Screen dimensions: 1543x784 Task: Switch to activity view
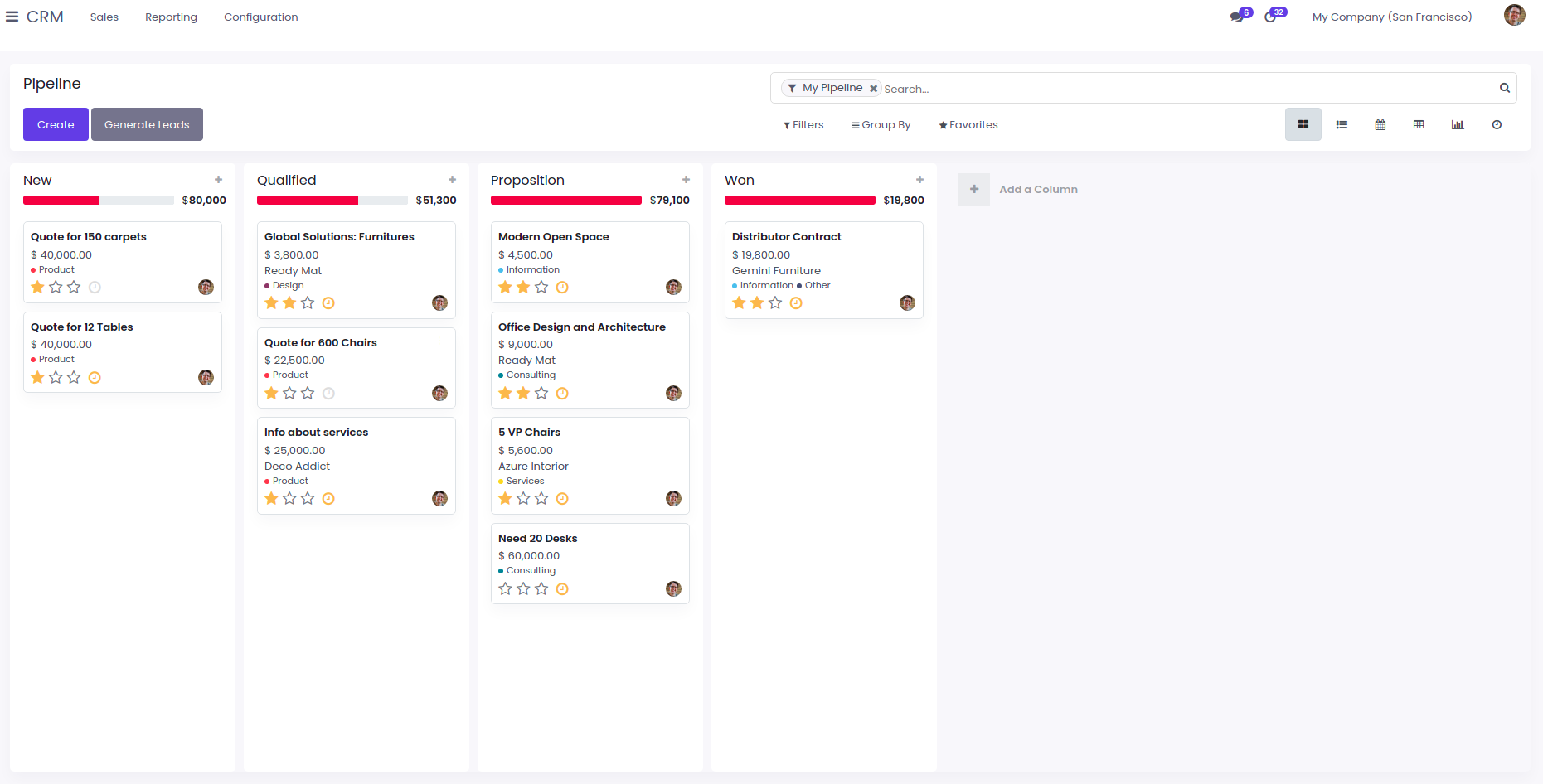tap(1497, 125)
